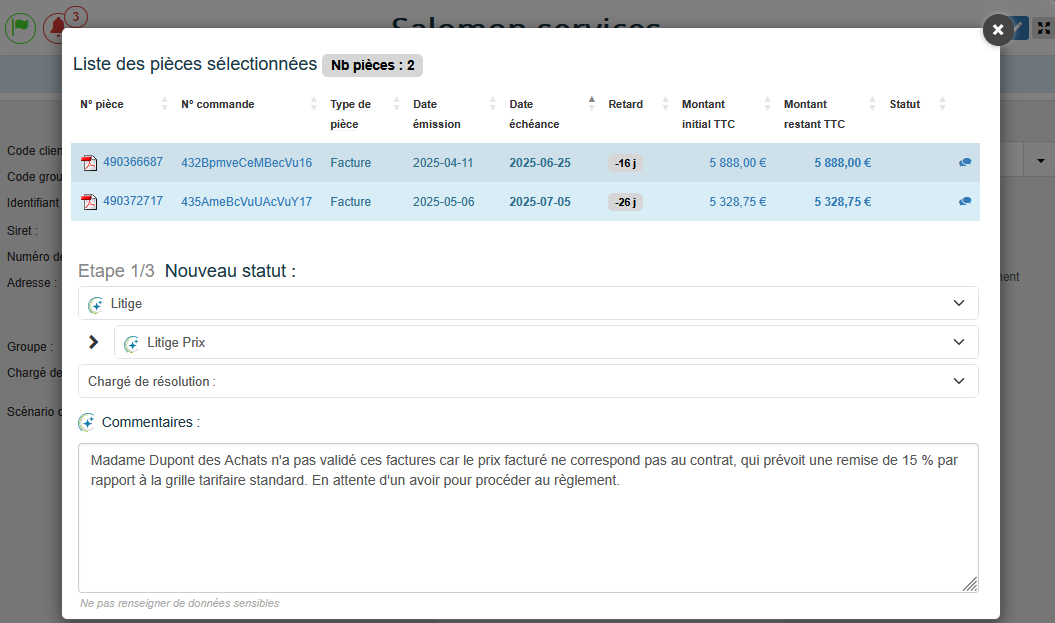
Task: Click the fullscreen expand icon at top right
Action: (1044, 28)
